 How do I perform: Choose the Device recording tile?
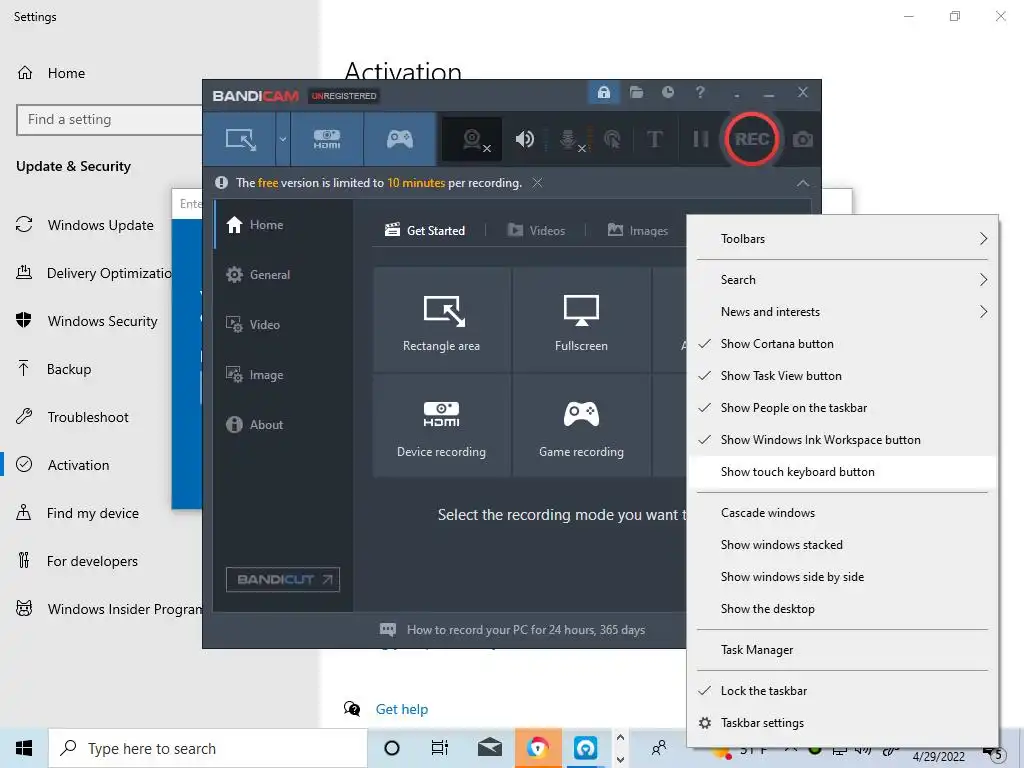[441, 425]
